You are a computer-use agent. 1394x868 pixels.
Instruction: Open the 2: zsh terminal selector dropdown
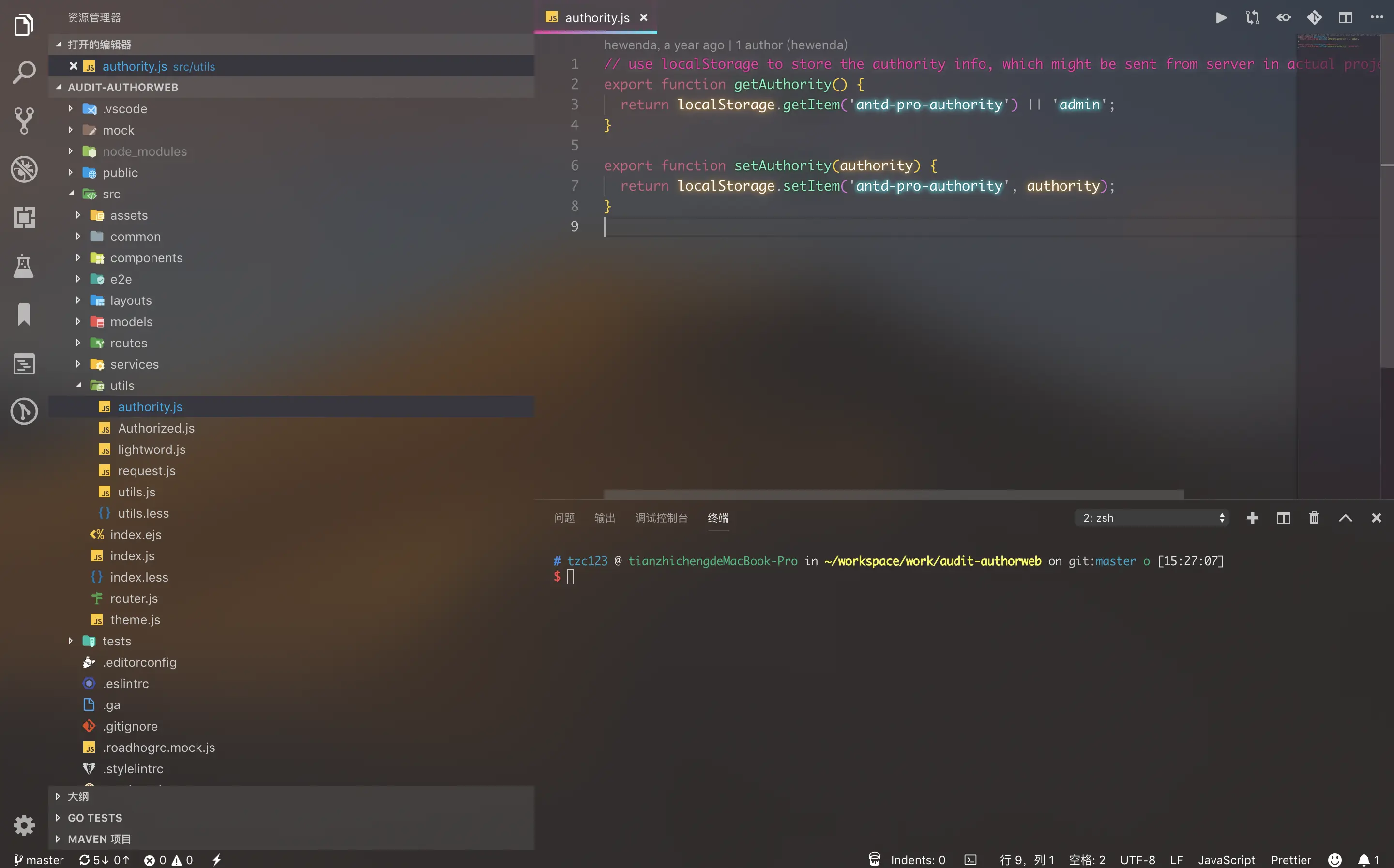pyautogui.click(x=1151, y=517)
